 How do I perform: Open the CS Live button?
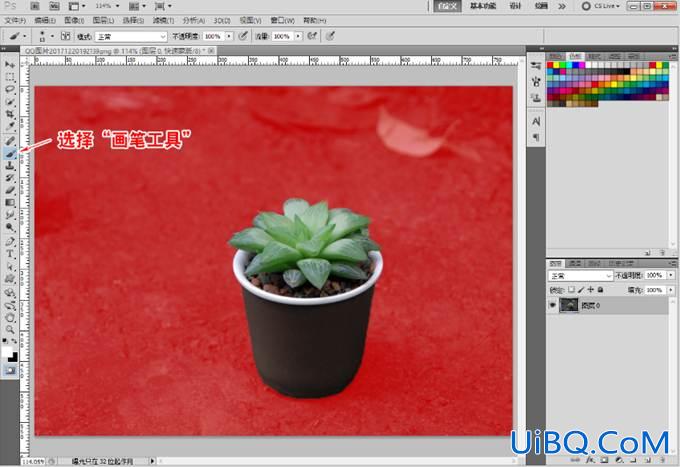(x=601, y=6)
